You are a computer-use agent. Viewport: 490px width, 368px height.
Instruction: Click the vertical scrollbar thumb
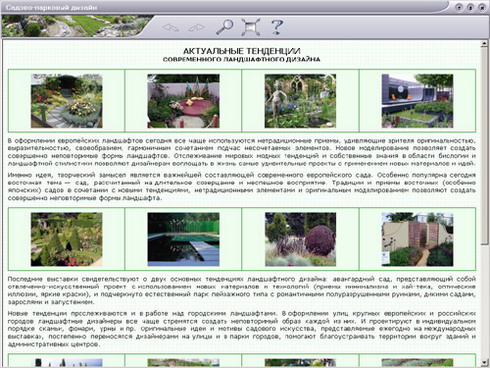[x=484, y=146]
